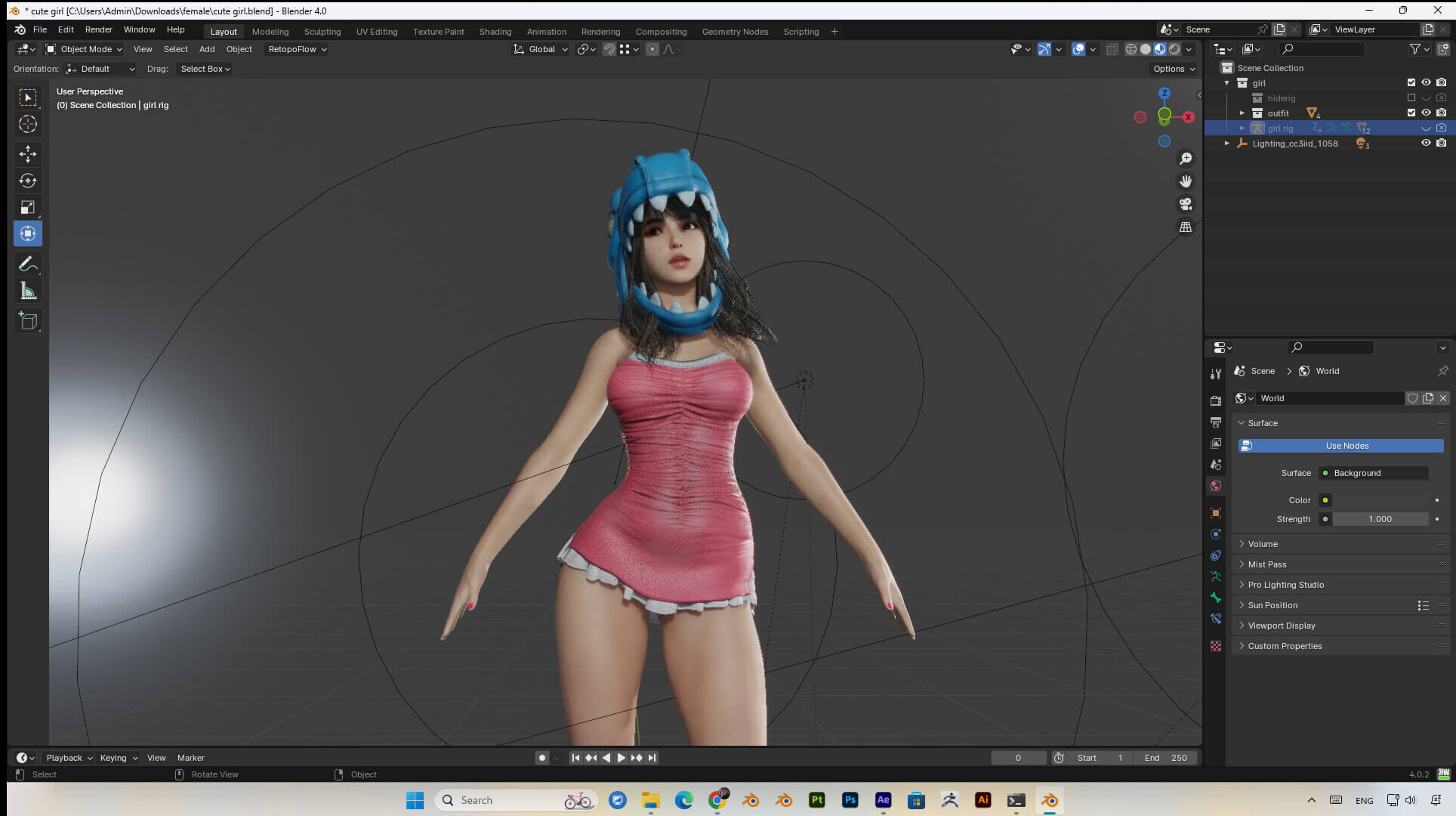Open the Texture properties tab
Screen dimensions: 1456x816
click(1216, 646)
